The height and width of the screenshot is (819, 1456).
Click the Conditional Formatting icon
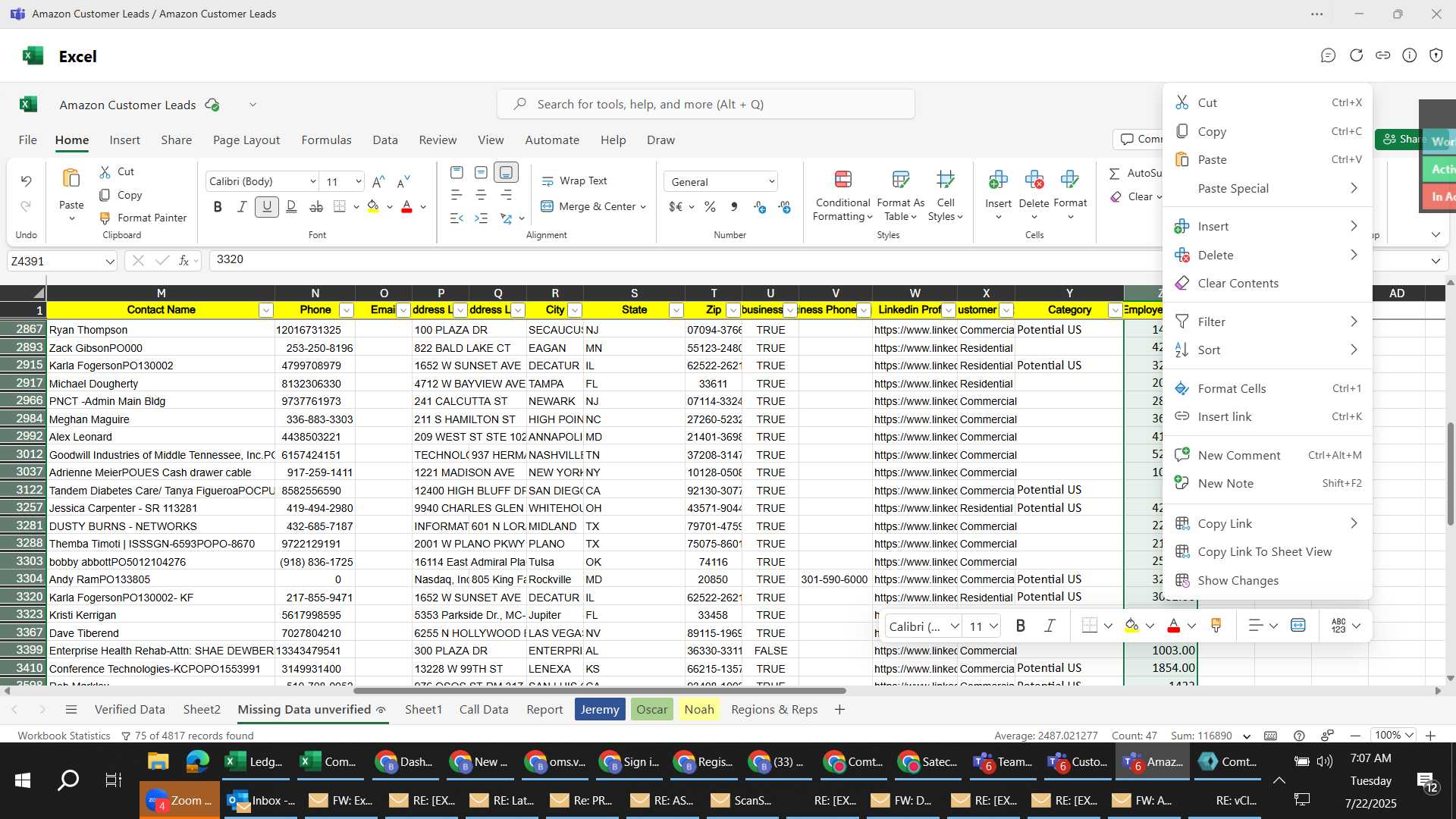tap(843, 180)
